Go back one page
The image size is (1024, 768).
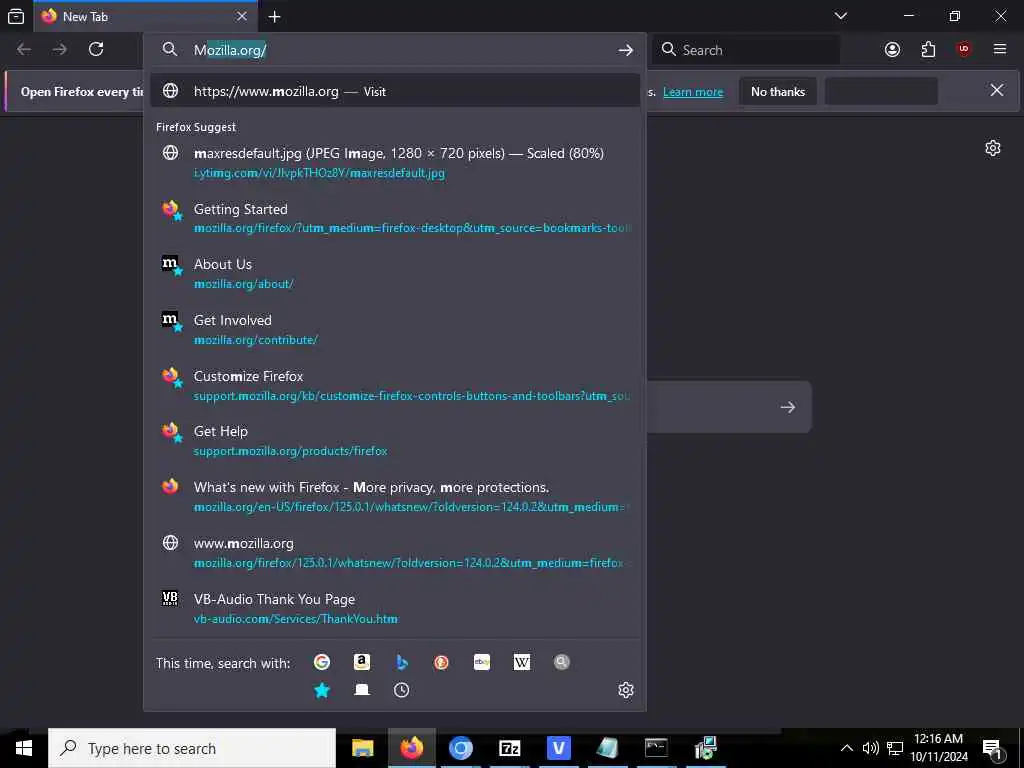24,50
